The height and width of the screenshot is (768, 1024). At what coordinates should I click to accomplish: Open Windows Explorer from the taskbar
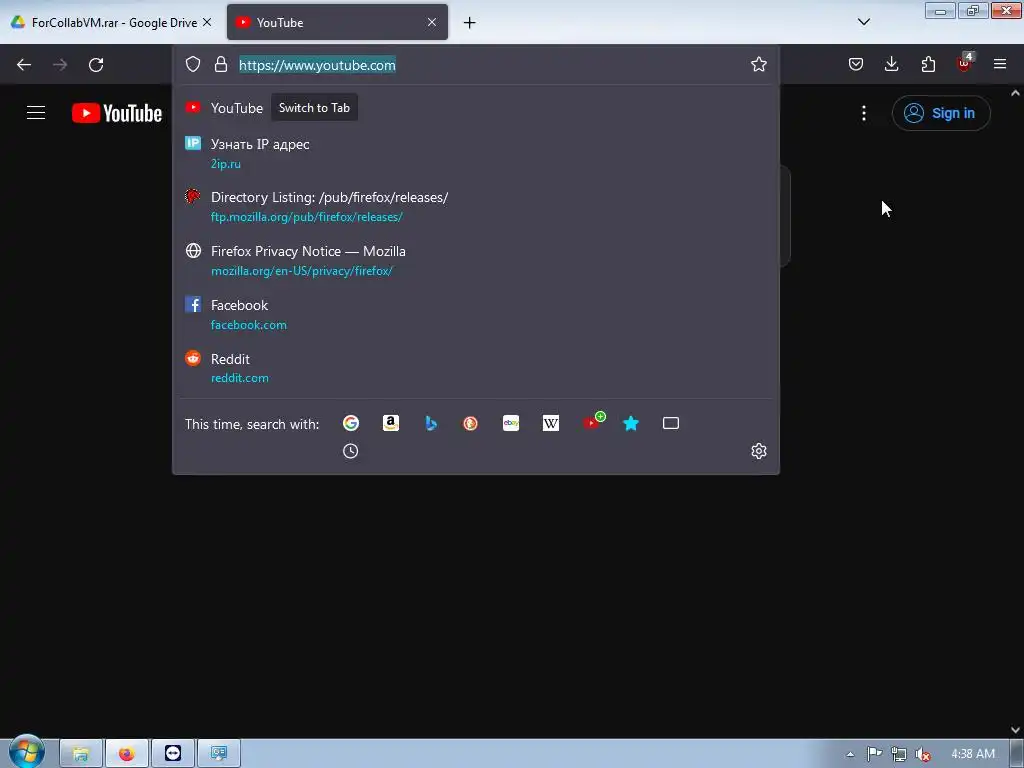click(x=81, y=753)
